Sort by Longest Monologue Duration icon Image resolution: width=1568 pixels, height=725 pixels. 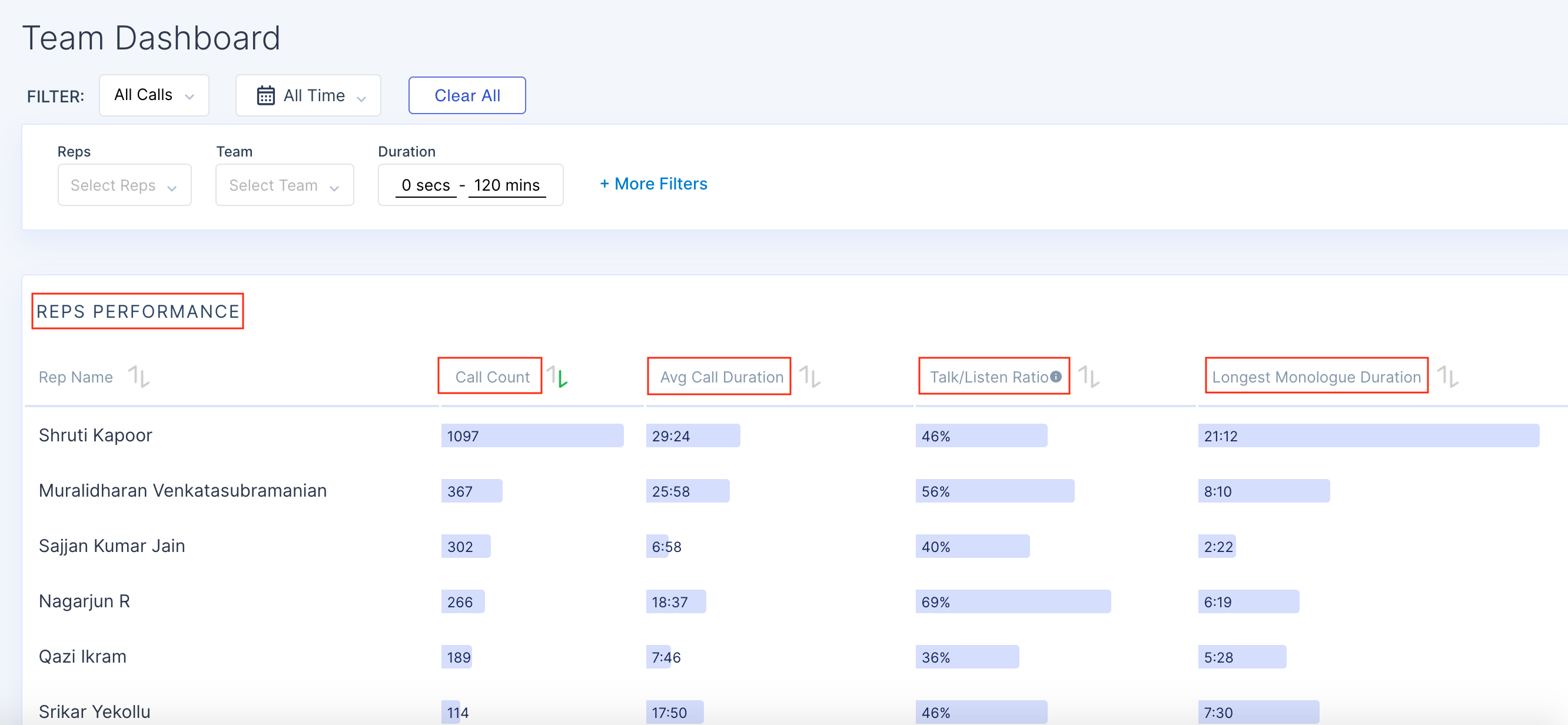coord(1447,377)
